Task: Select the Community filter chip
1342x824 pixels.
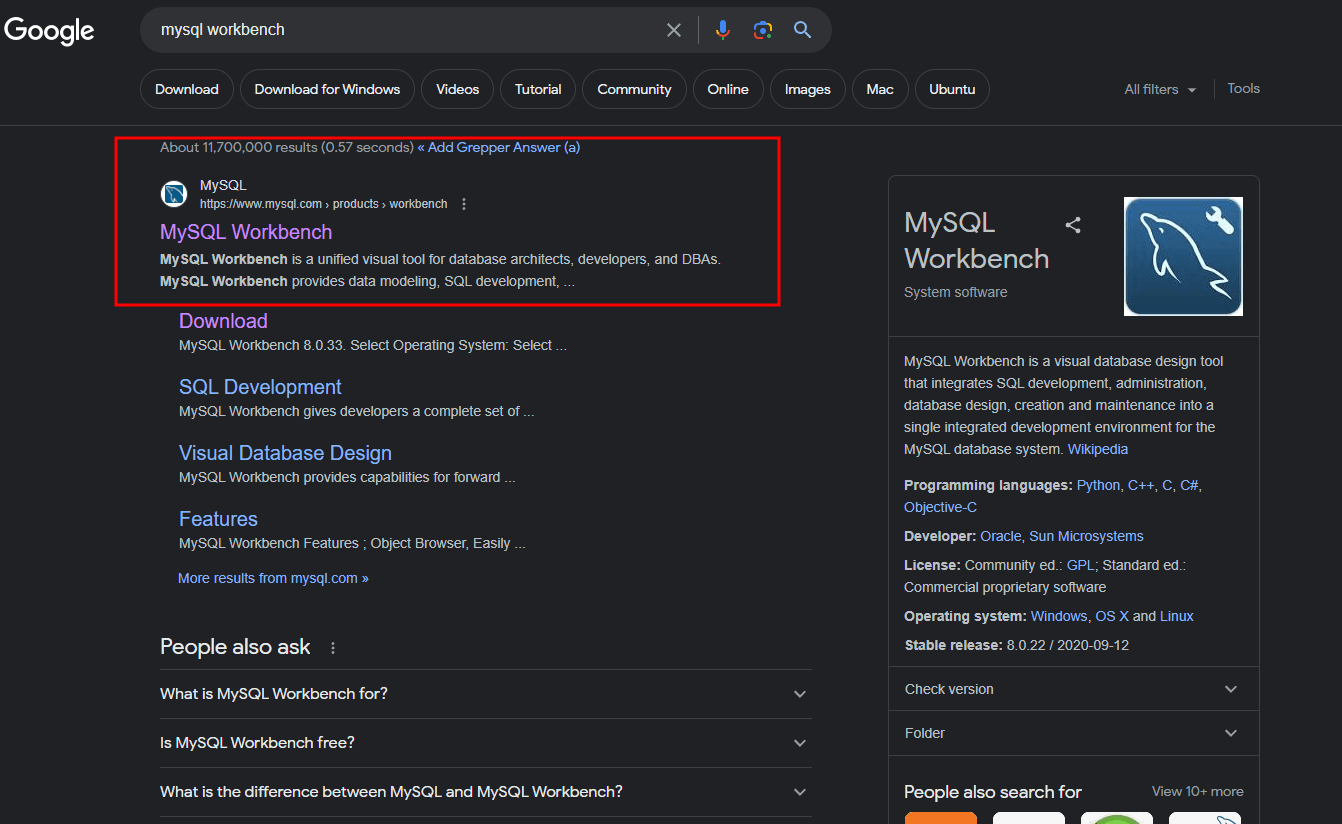Action: click(634, 89)
